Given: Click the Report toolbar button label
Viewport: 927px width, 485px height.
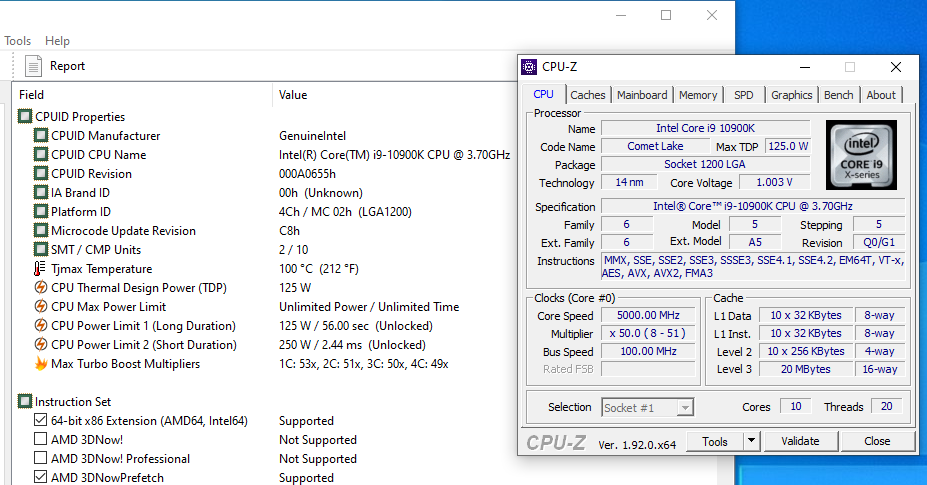Looking at the screenshot, I should 67,66.
